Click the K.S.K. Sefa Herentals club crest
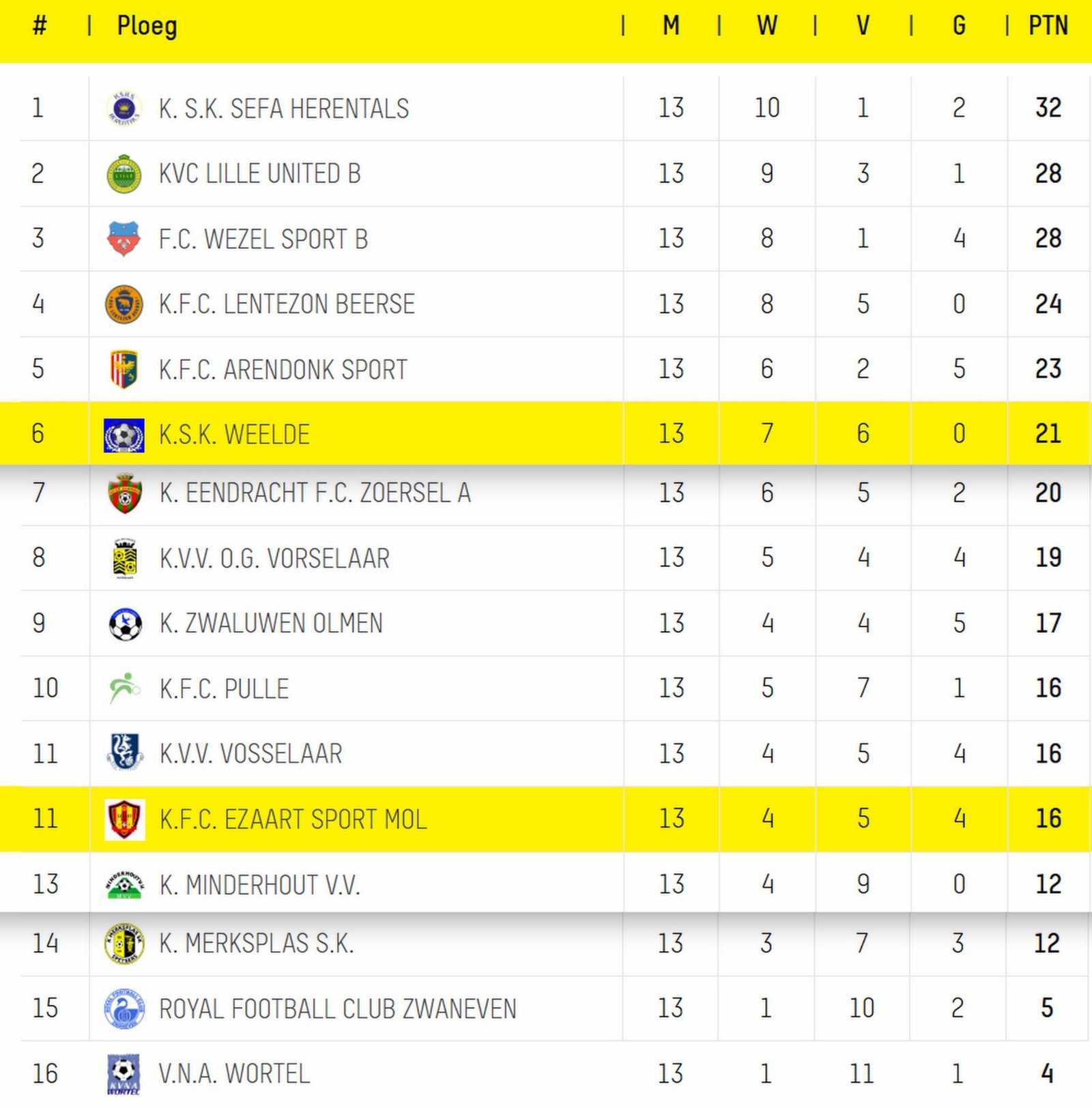 [x=124, y=108]
